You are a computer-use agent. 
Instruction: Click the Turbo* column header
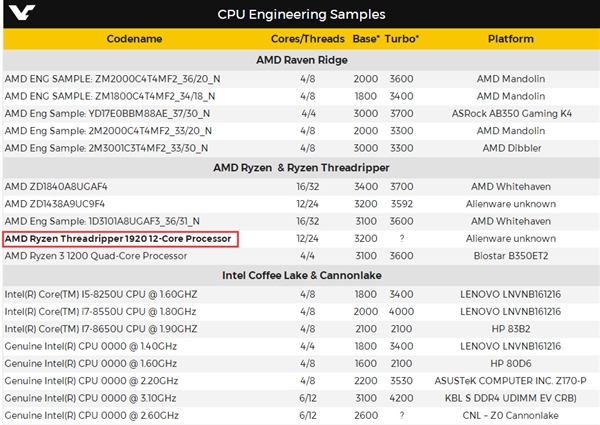pyautogui.click(x=403, y=37)
